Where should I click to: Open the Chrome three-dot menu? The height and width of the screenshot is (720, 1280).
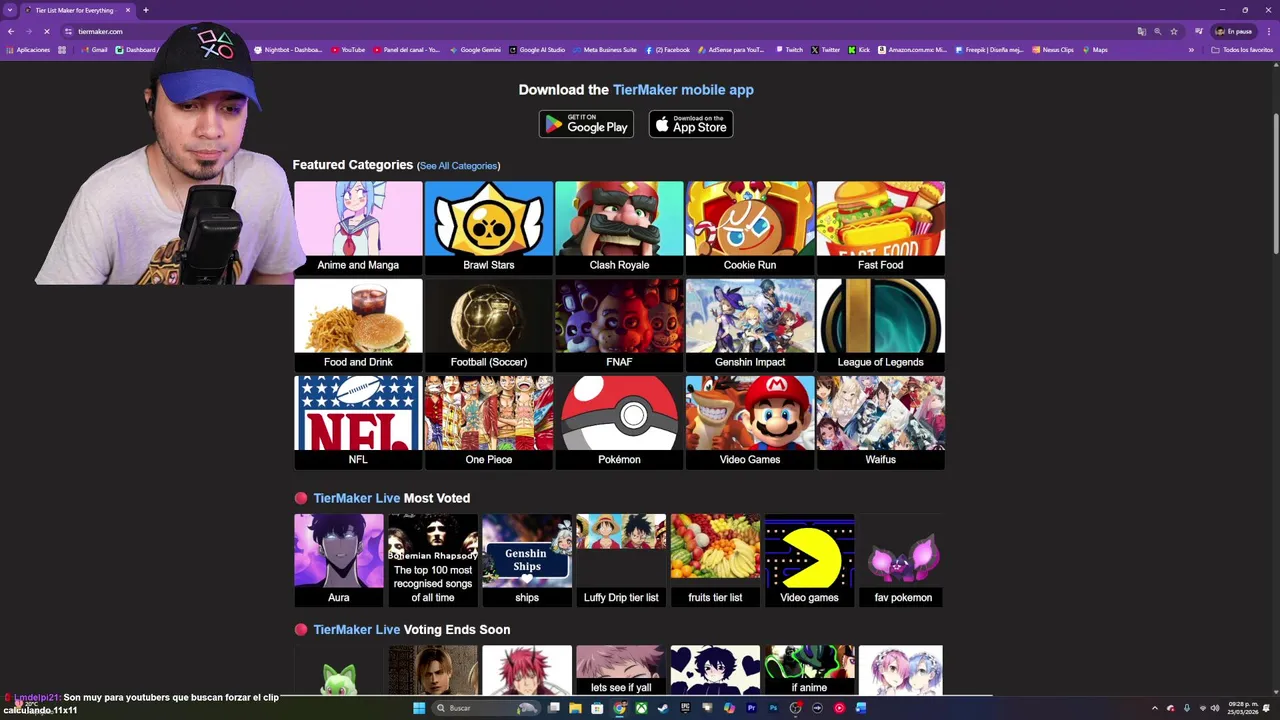1269,31
